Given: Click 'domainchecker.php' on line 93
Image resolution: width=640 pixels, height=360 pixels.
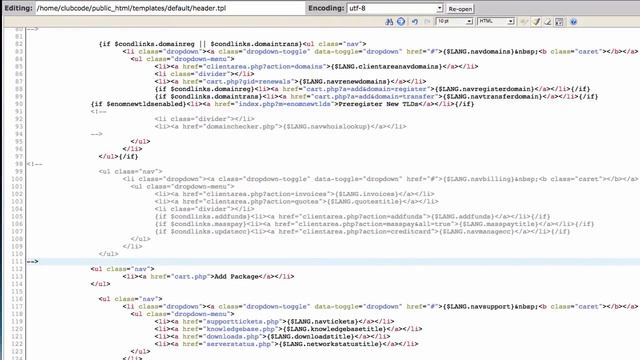Looking at the screenshot, I should [x=240, y=127].
